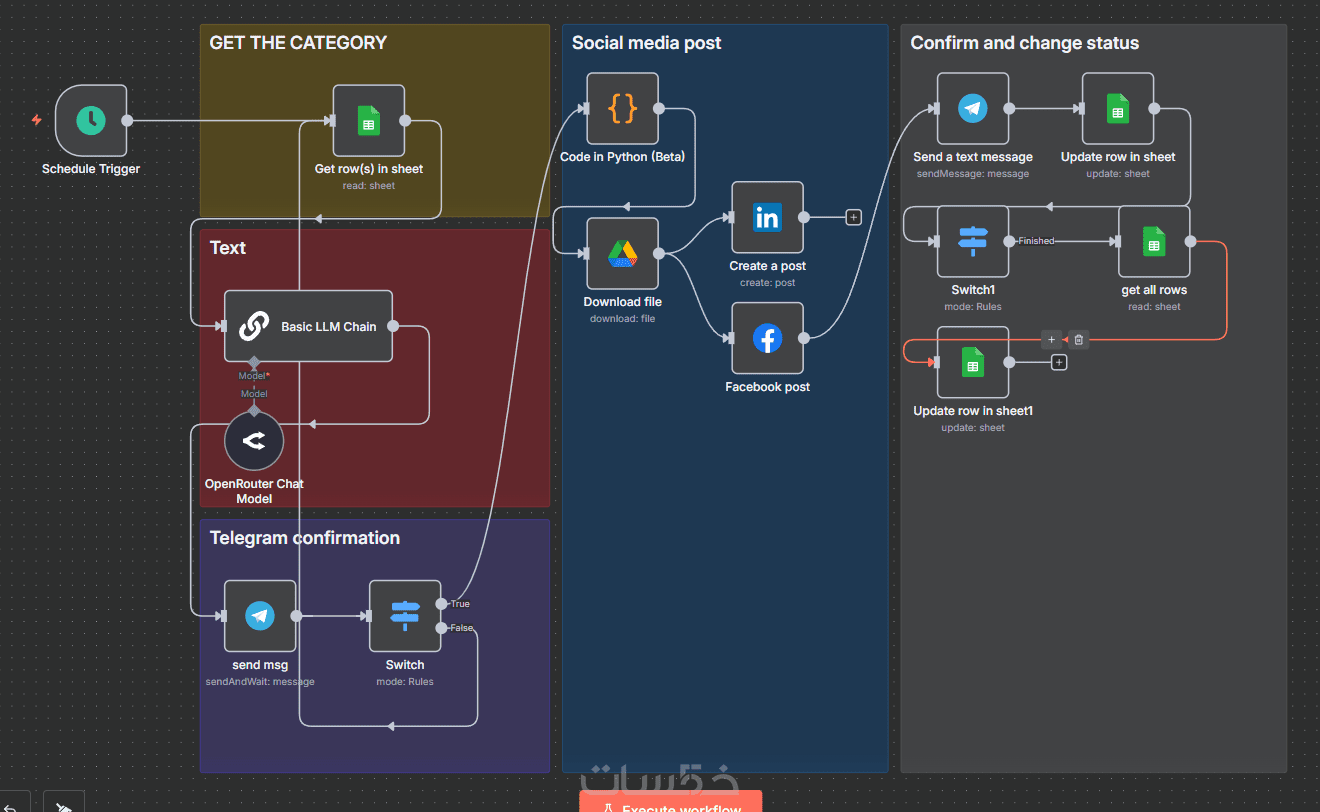Open the Facebook post node
Screen dimensions: 1320x812
[x=767, y=338]
